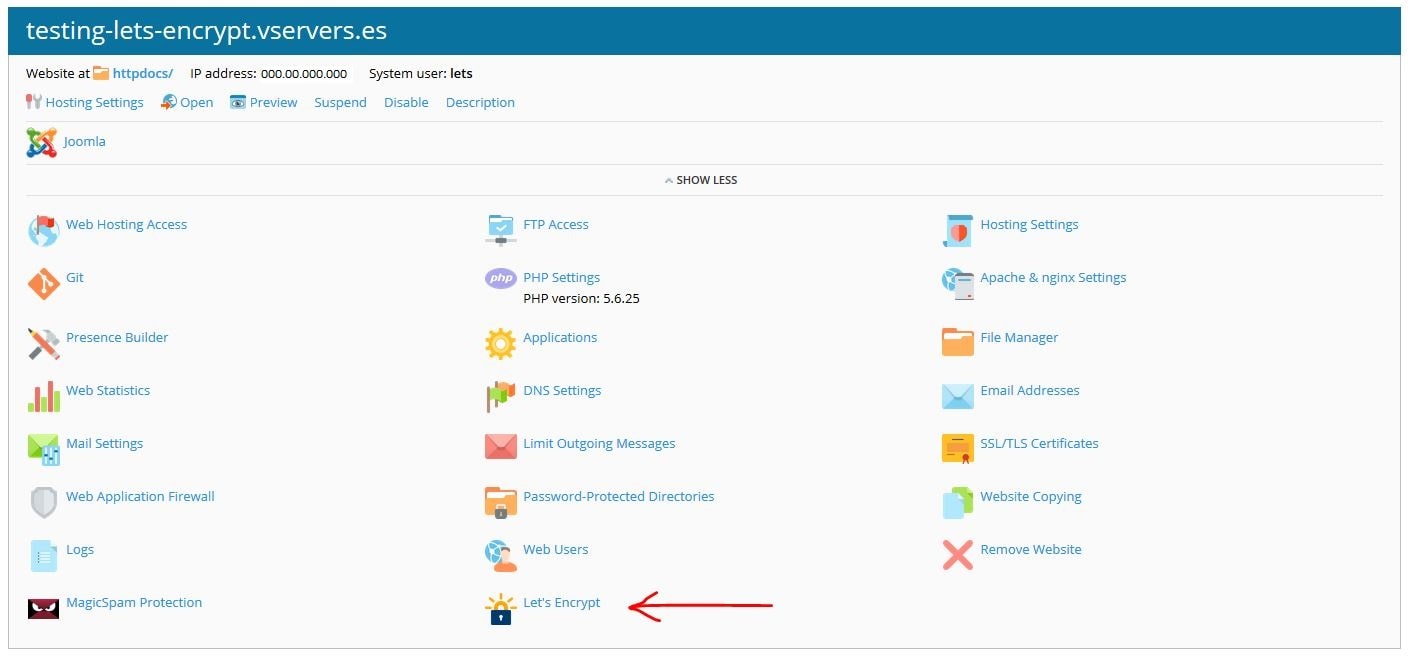Click the Web Application Firewall shield icon
This screenshot has height=662, width=1411.
pyautogui.click(x=43, y=502)
